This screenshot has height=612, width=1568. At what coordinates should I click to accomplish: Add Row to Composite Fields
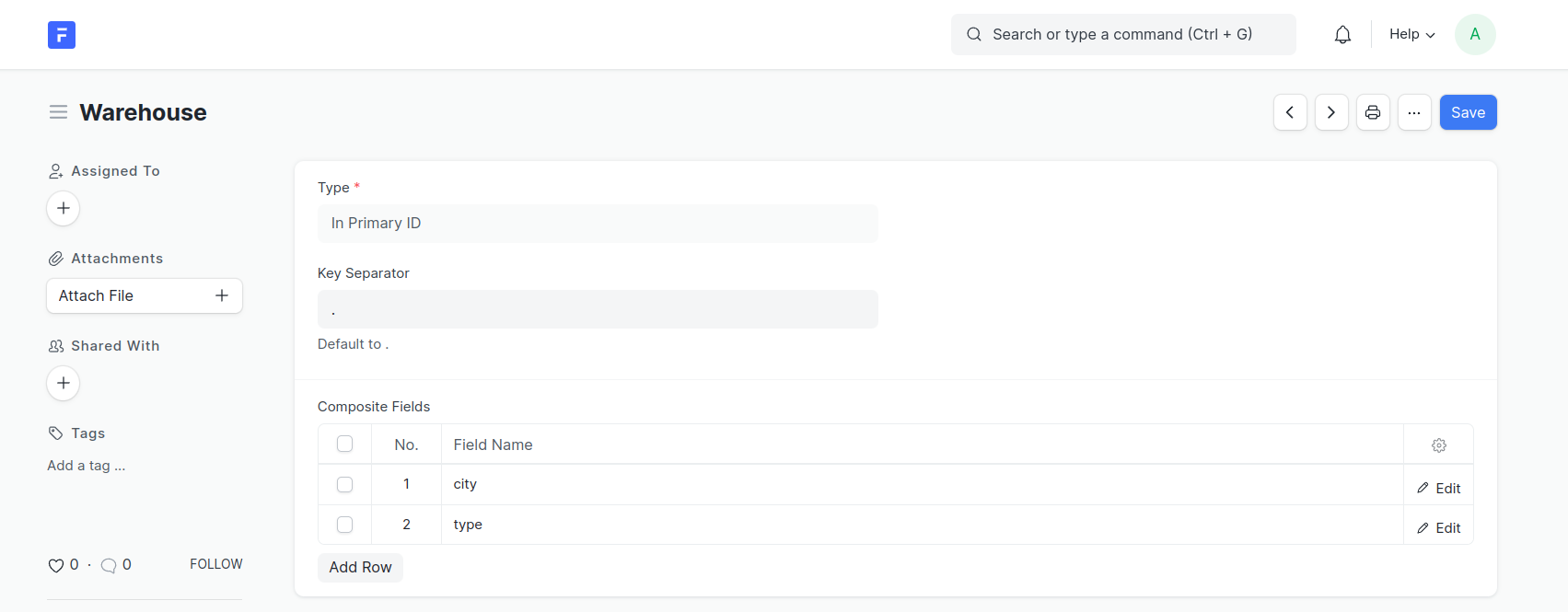(x=360, y=567)
